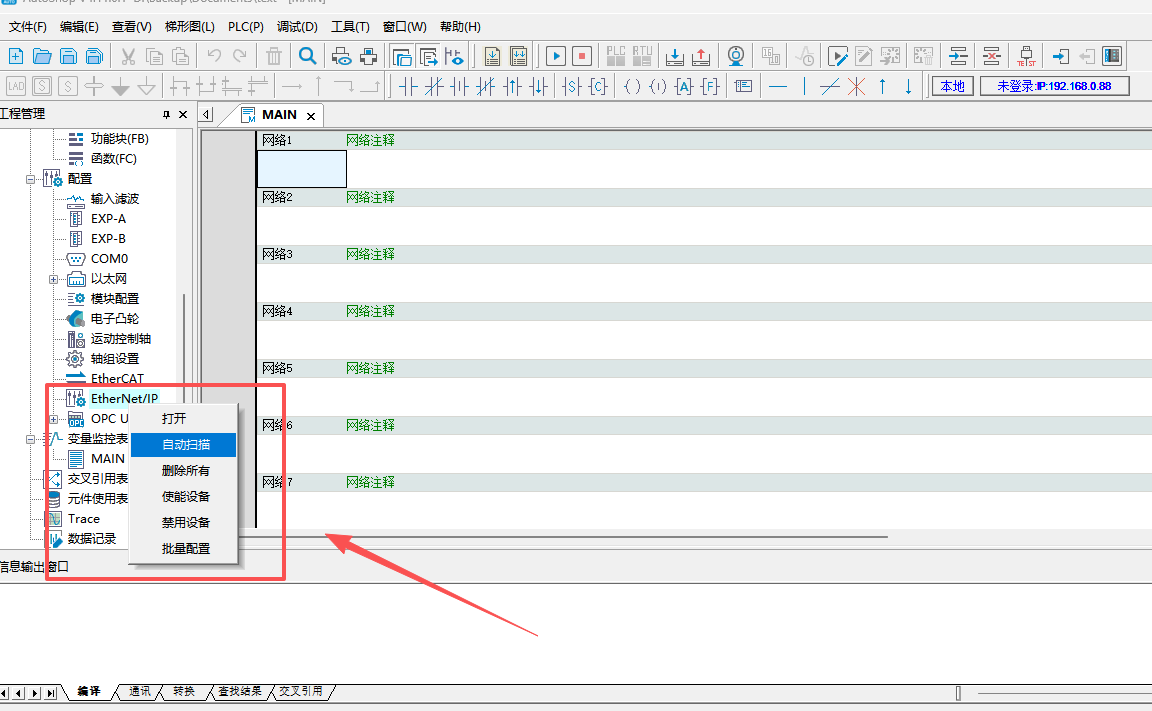Insert a normally closed contact

click(x=434, y=87)
